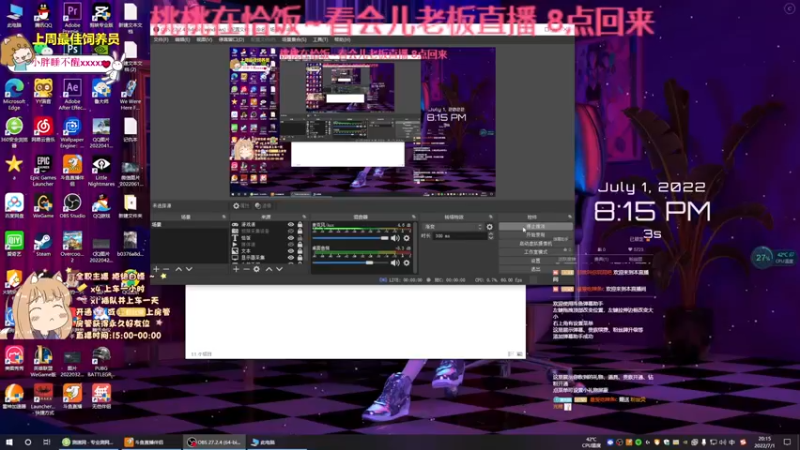The width and height of the screenshot is (800, 450).
Task: Pop out the audio mixer dock via its header icon
Action: tap(413, 217)
